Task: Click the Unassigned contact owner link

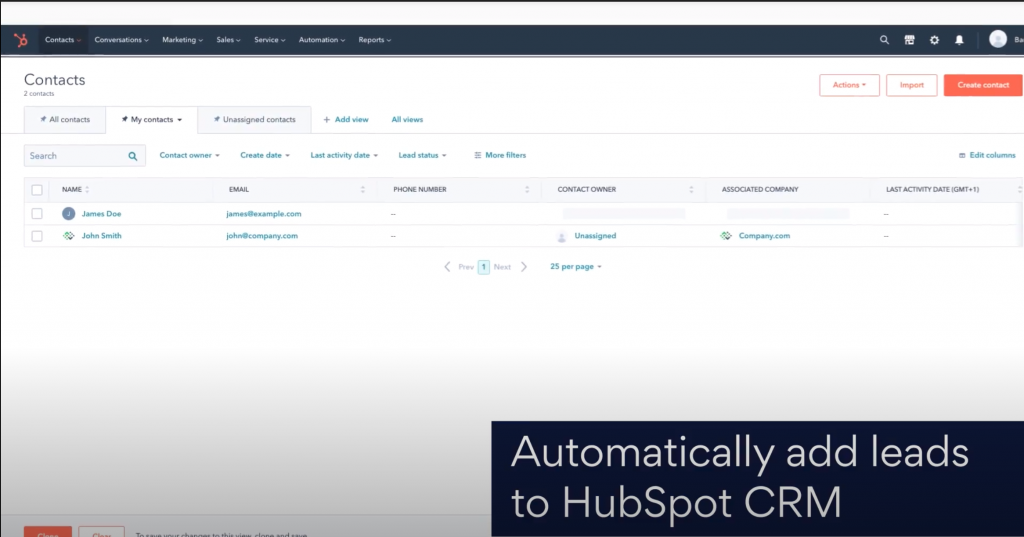Action: [x=595, y=236]
